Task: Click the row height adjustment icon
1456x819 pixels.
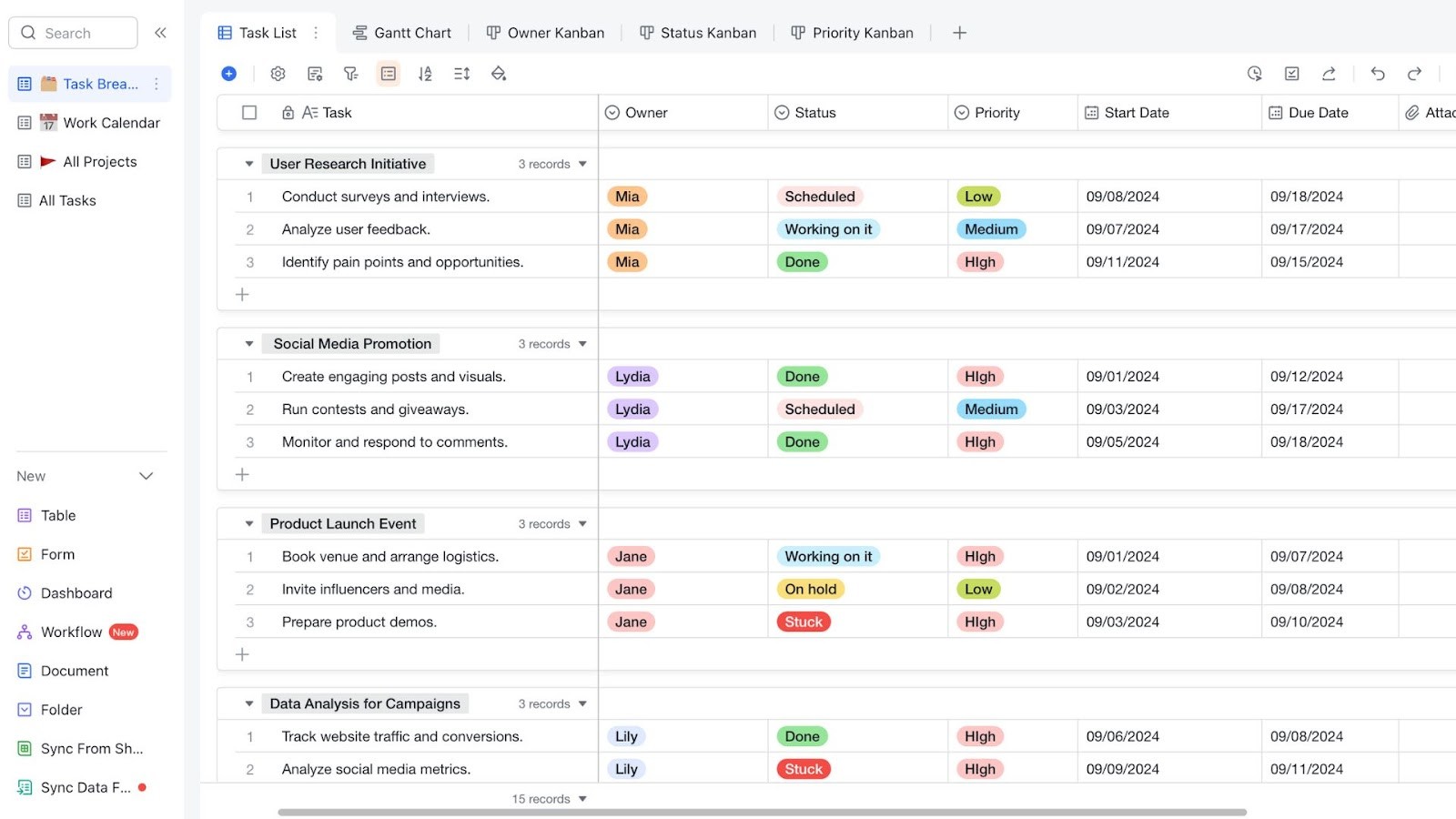Action: 460,74
